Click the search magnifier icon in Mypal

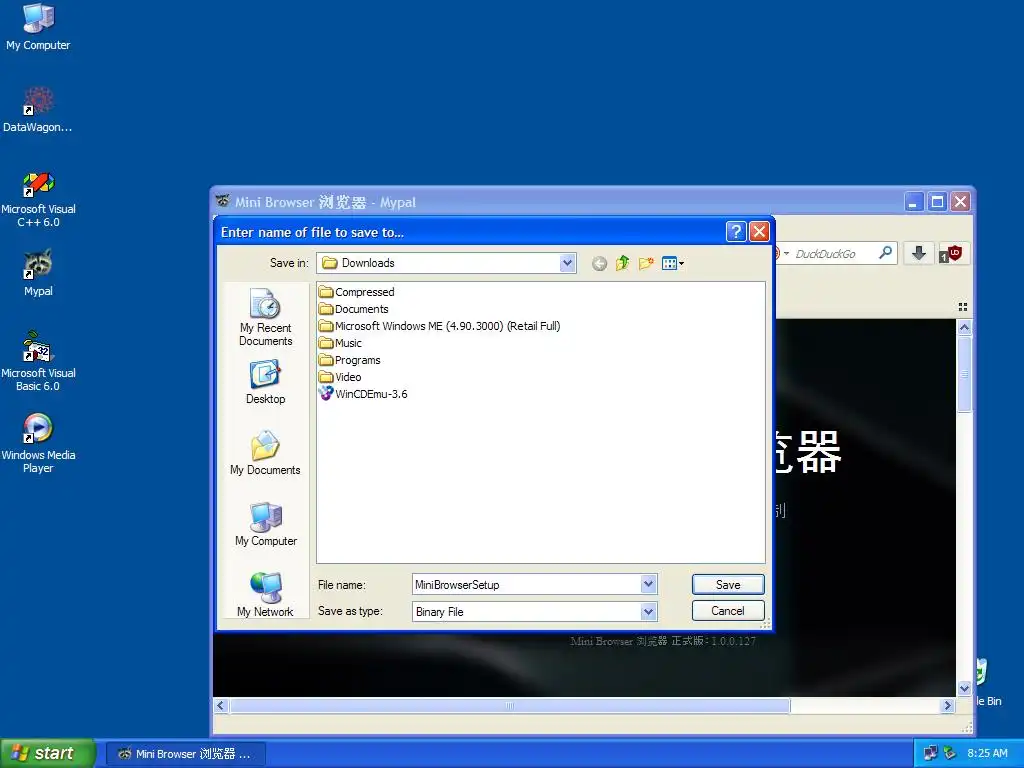click(886, 253)
